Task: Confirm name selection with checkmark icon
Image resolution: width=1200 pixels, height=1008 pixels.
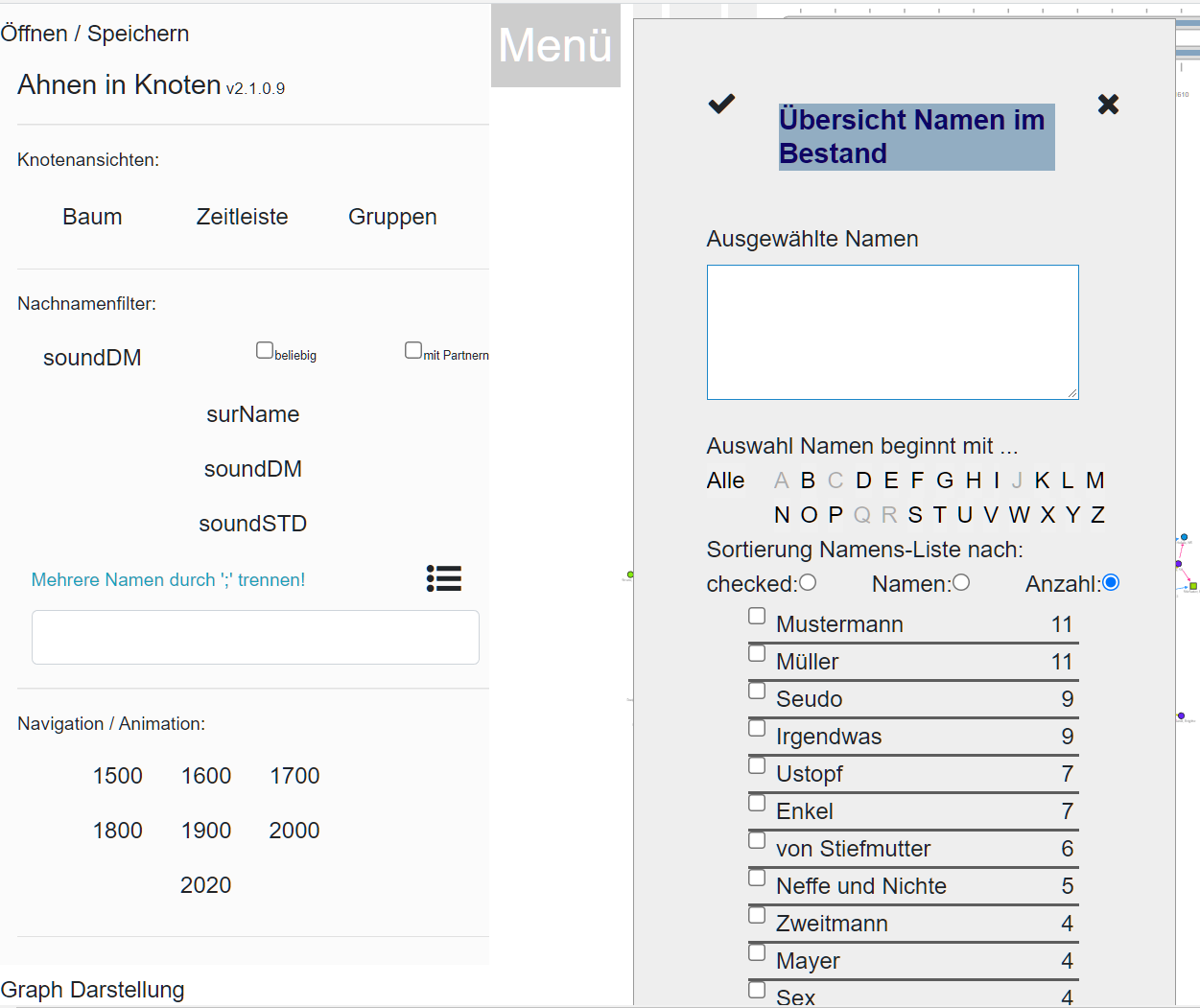Action: 721,104
